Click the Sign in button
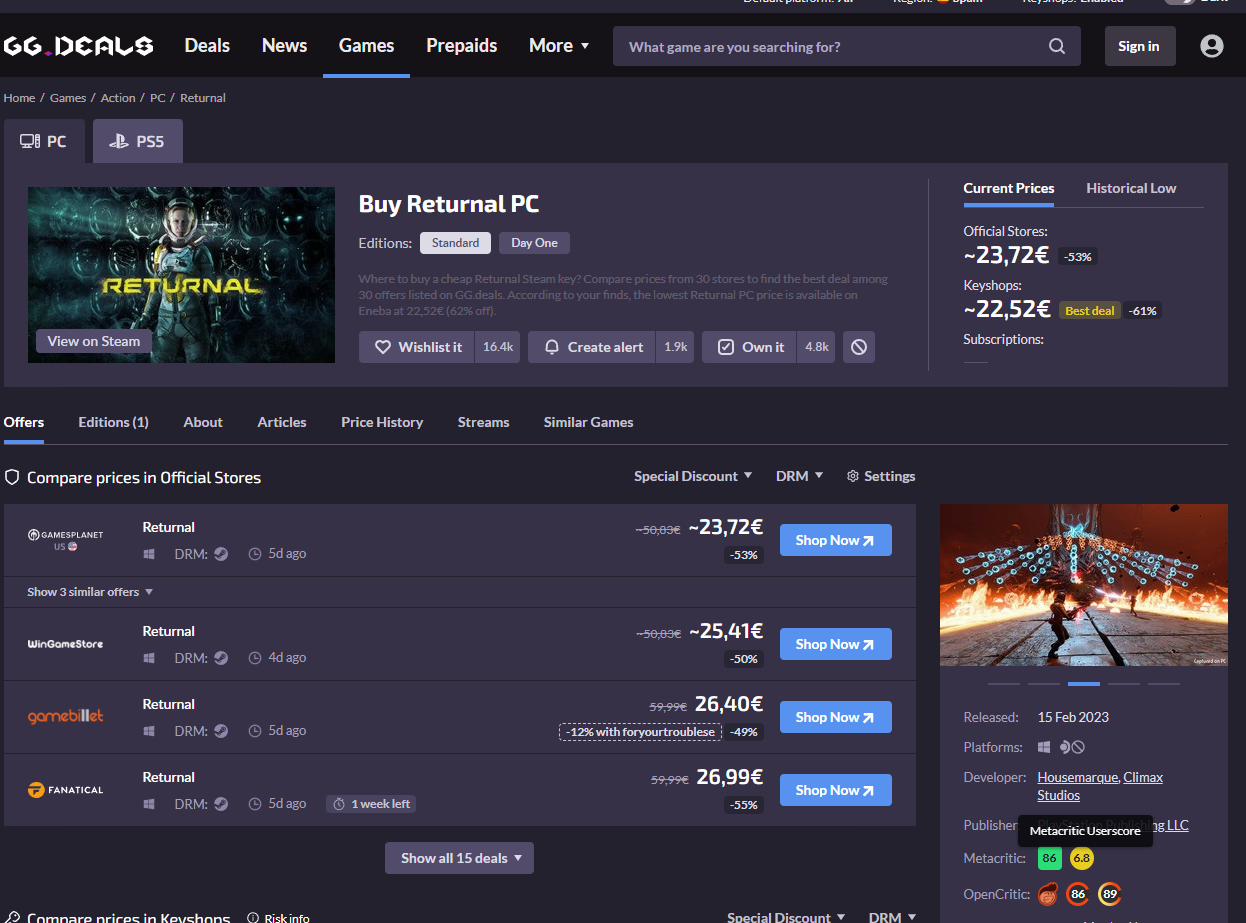 pos(1139,46)
